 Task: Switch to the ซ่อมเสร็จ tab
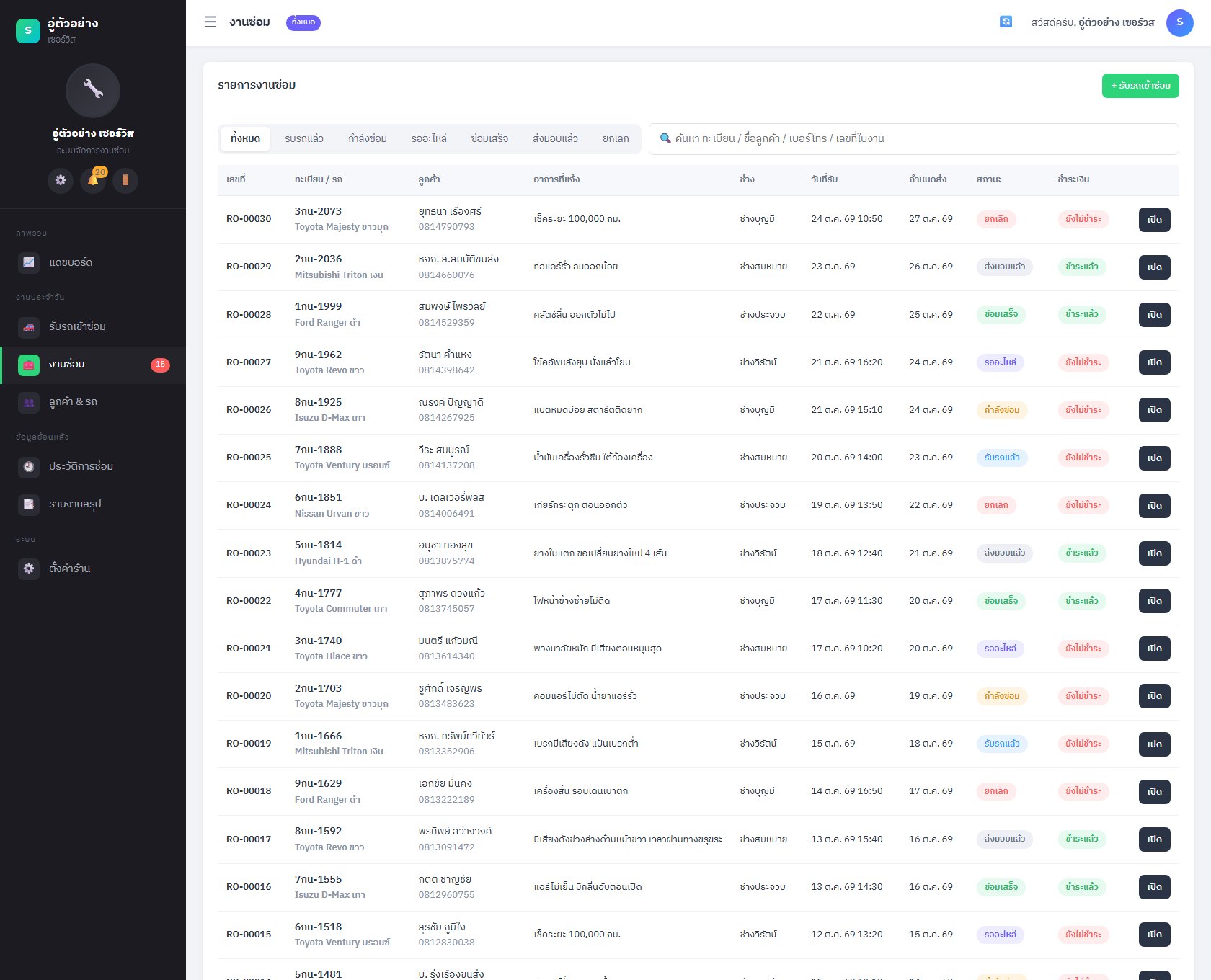tap(489, 139)
